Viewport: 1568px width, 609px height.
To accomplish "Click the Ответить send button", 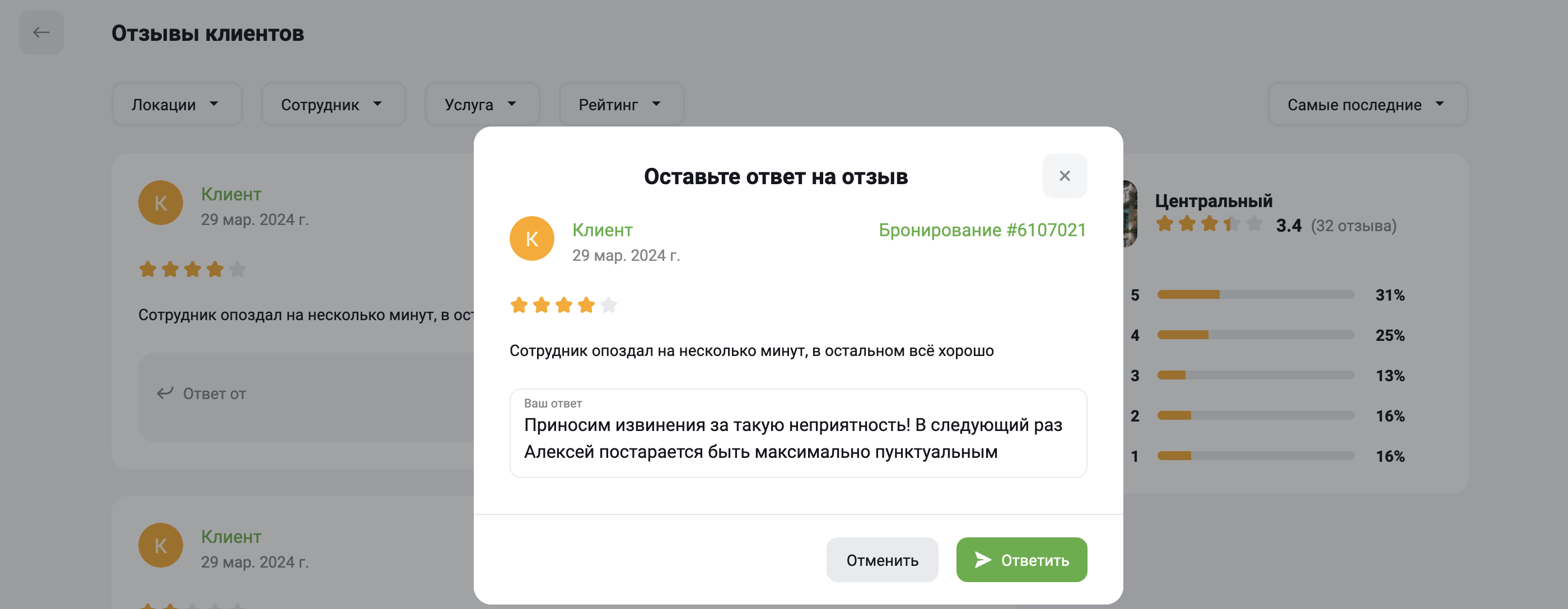I will tap(1021, 560).
